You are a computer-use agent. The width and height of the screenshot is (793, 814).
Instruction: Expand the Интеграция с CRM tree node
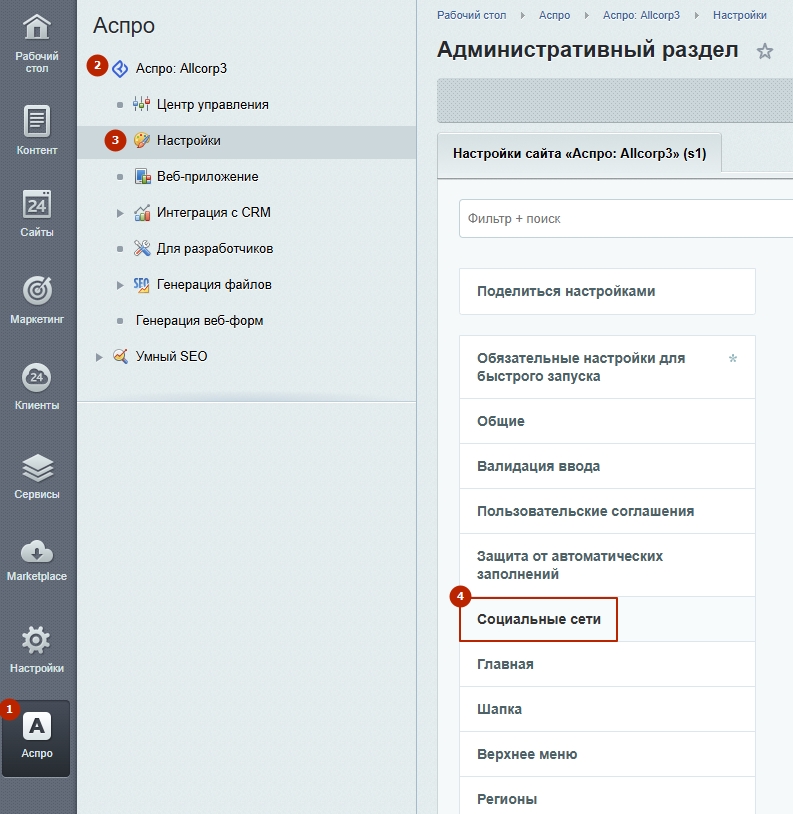click(120, 213)
